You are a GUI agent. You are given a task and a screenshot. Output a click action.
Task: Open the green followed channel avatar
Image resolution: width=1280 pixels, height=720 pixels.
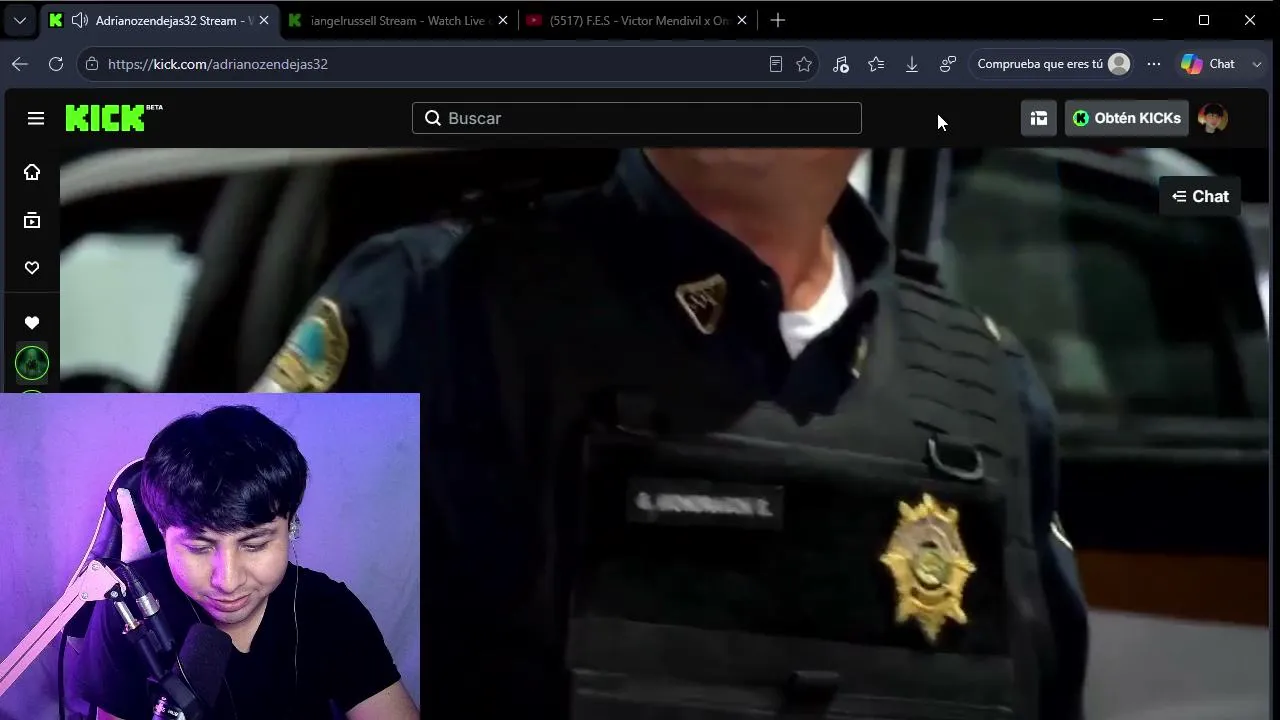point(32,363)
